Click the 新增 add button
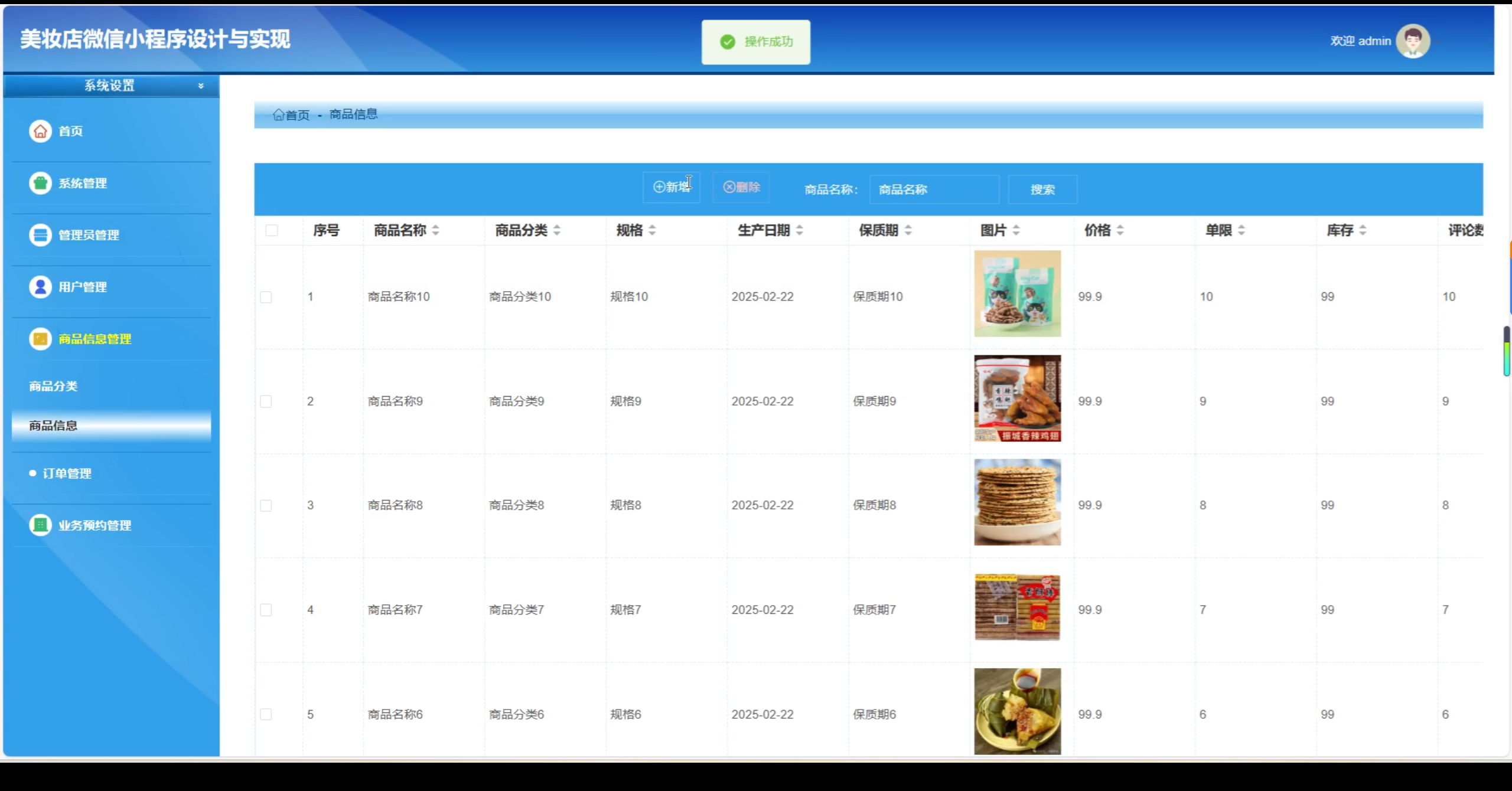 [x=671, y=187]
